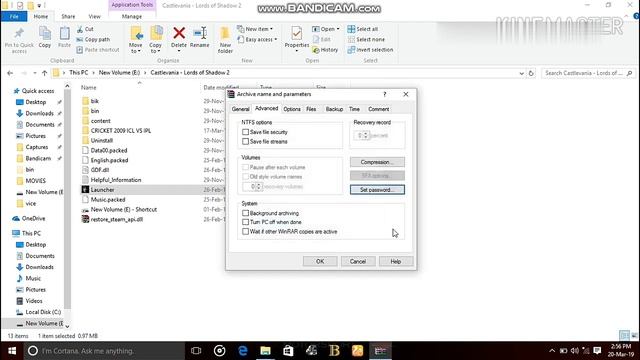Select Bandicam in Quick access
Viewport: 640px width, 360px height.
click(x=38, y=158)
